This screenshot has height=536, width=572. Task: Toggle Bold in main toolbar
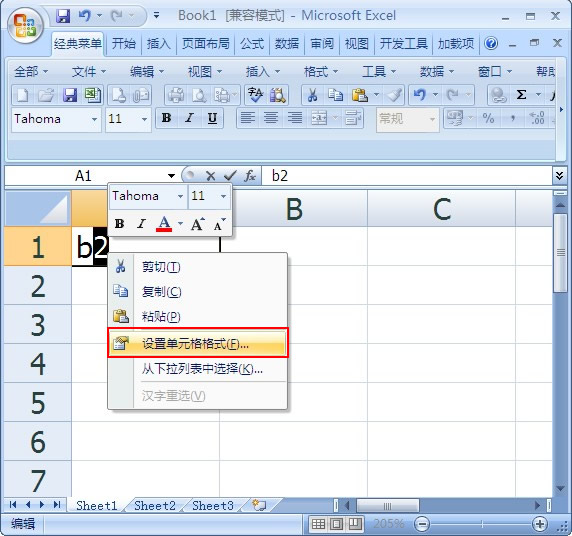pyautogui.click(x=166, y=118)
